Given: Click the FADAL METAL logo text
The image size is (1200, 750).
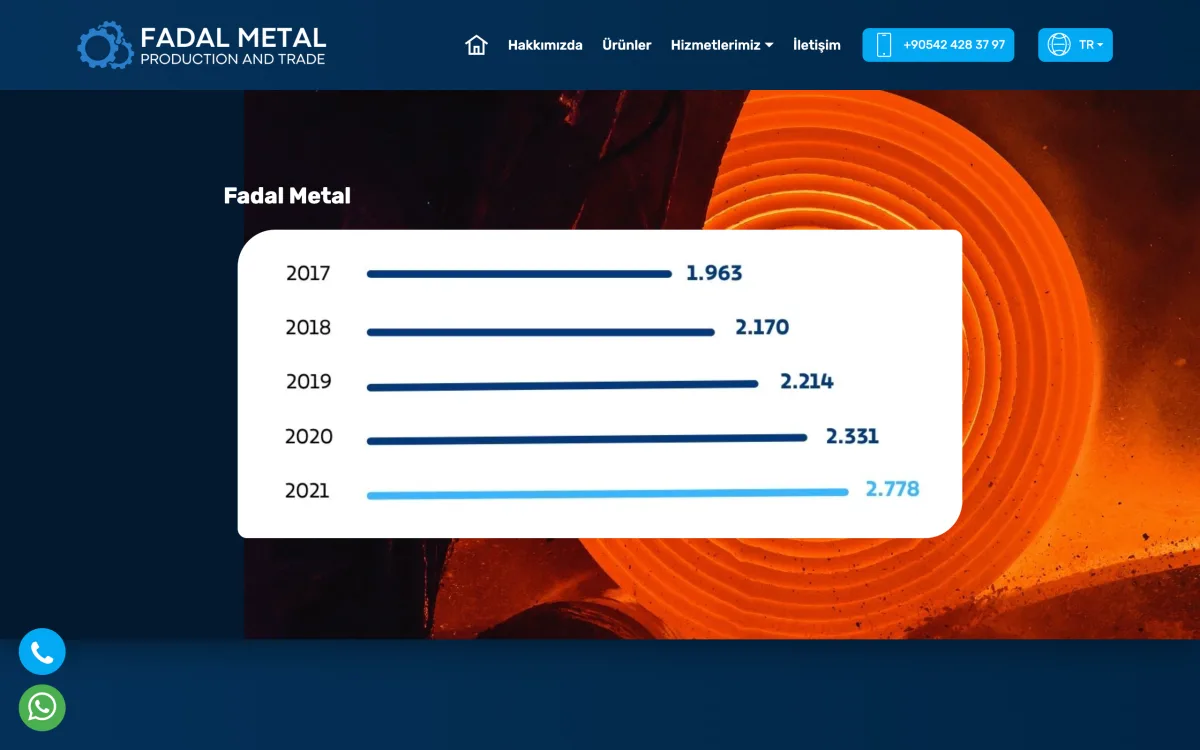Looking at the screenshot, I should pos(233,38).
